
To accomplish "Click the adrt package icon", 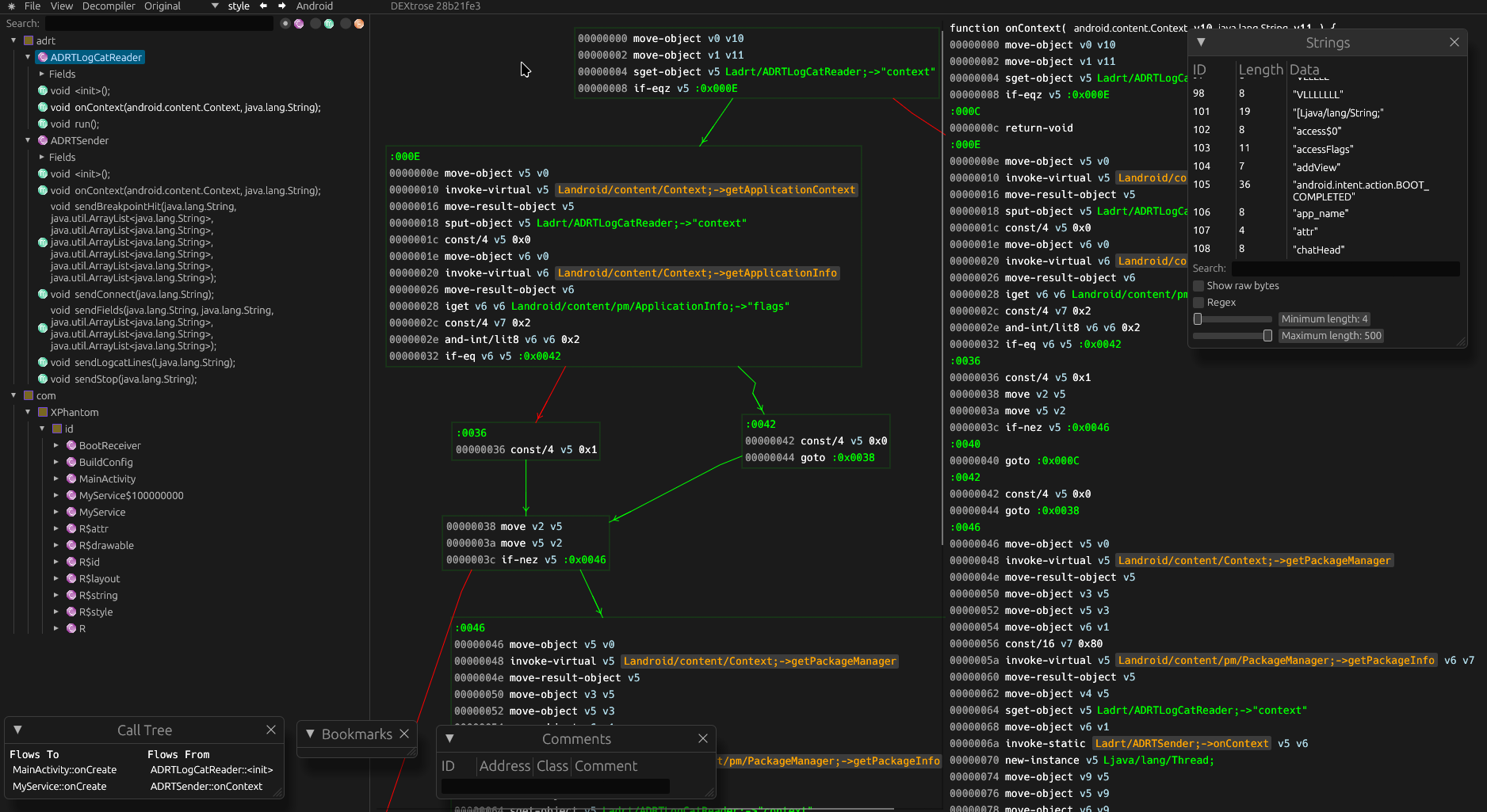I will click(x=29, y=40).
